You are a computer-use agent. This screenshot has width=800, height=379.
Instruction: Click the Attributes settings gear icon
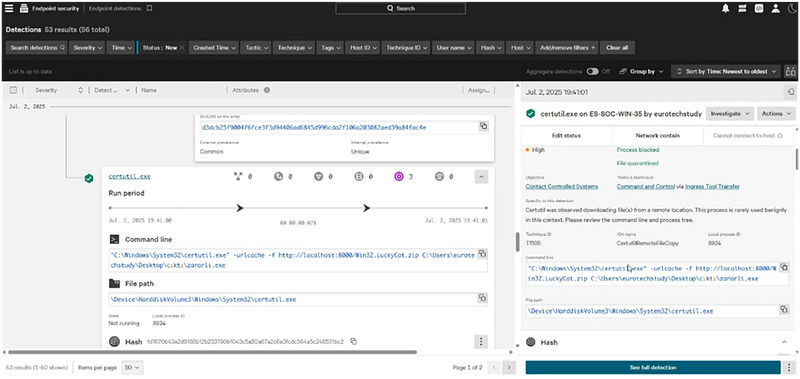coord(266,90)
